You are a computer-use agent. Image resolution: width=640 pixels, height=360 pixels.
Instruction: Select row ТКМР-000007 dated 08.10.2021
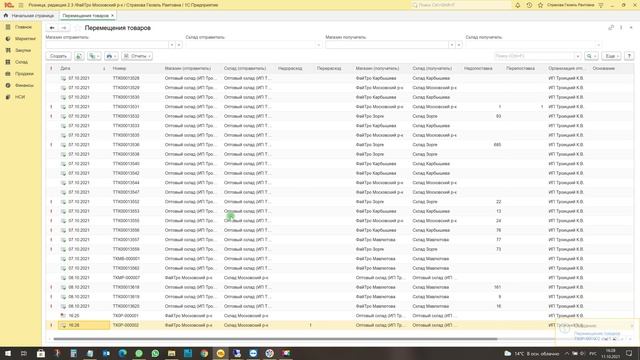pyautogui.click(x=340, y=278)
